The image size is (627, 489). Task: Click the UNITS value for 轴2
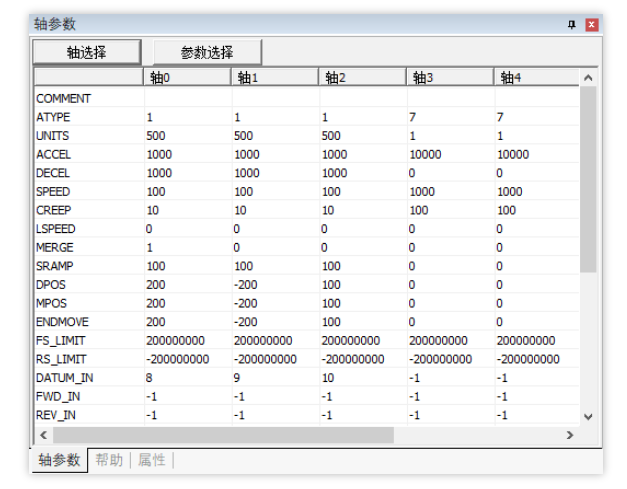point(363,136)
